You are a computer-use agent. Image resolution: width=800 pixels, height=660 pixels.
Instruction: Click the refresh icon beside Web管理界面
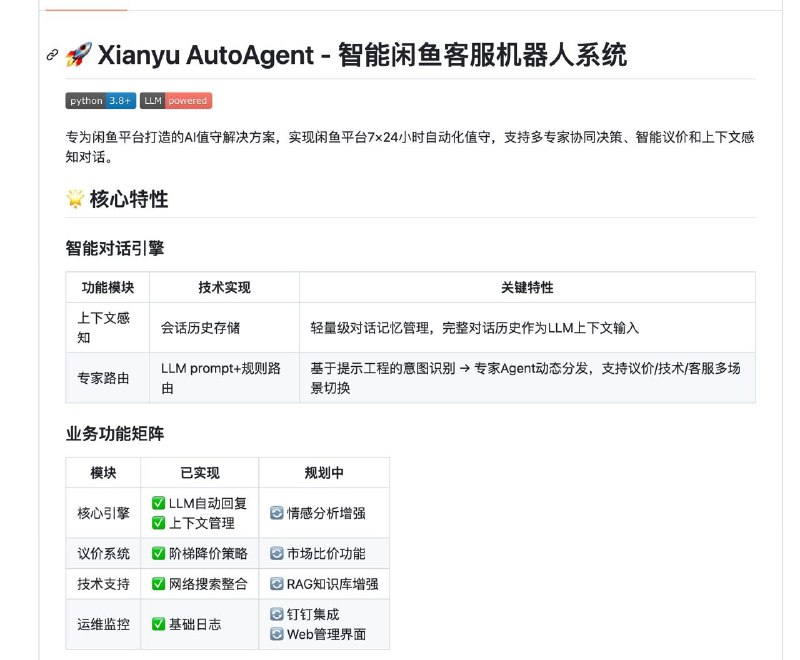[277, 634]
